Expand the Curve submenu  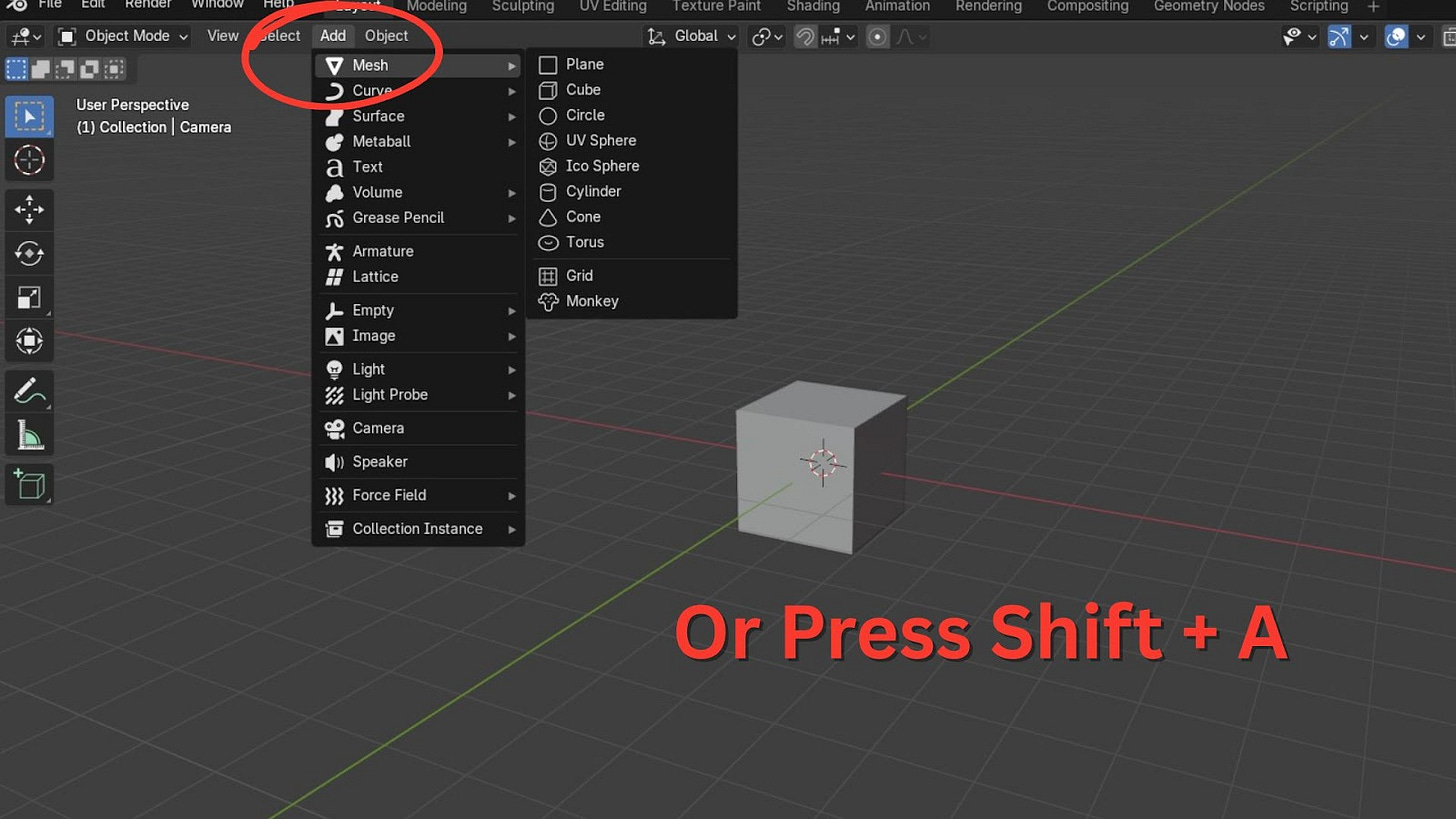[x=418, y=90]
